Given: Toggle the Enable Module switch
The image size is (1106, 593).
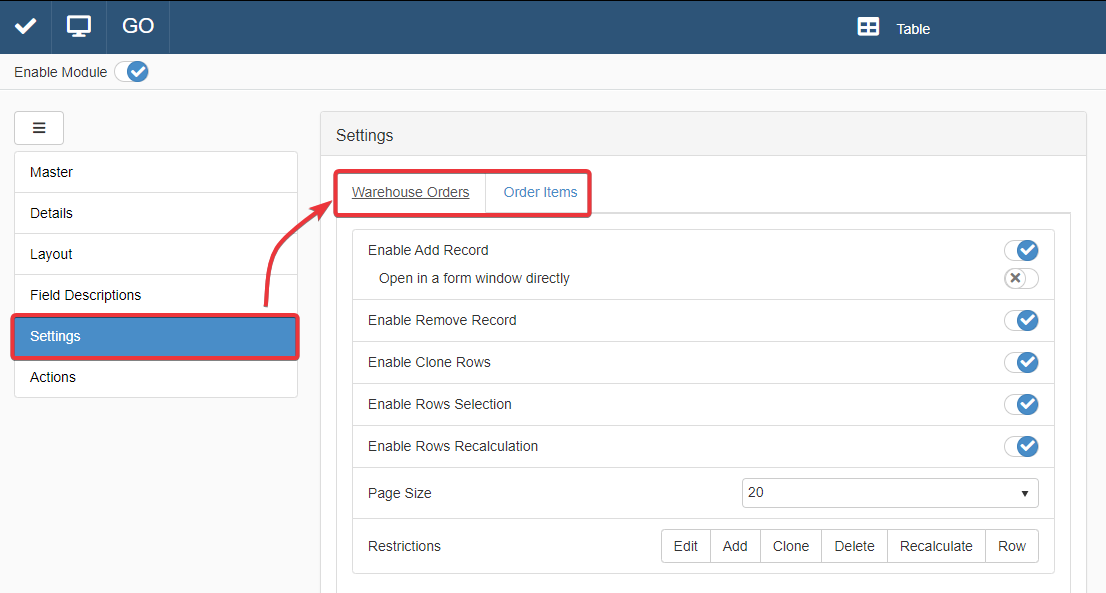Looking at the screenshot, I should tap(131, 72).
